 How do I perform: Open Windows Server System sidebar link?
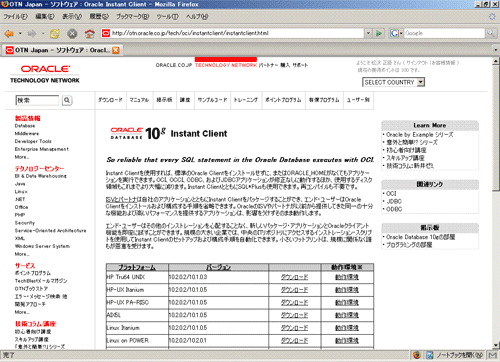(x=42, y=246)
